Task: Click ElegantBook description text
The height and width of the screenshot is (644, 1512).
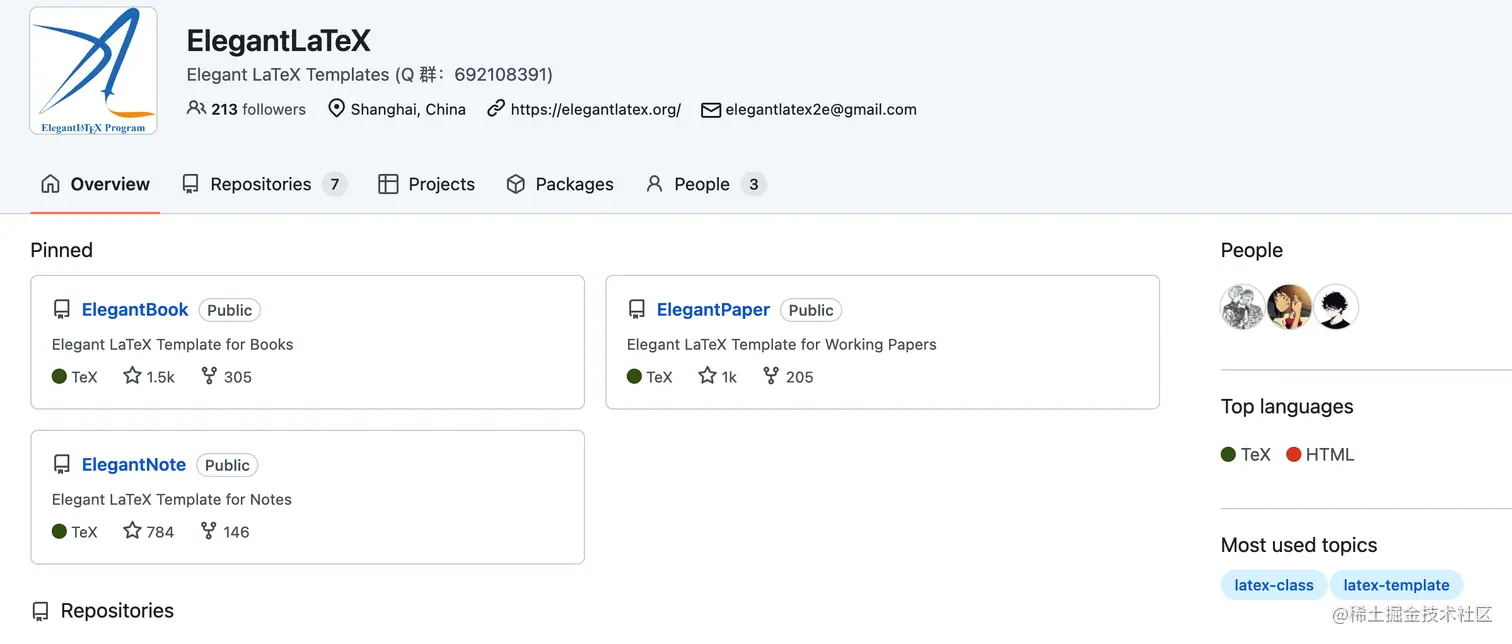Action: (x=173, y=344)
